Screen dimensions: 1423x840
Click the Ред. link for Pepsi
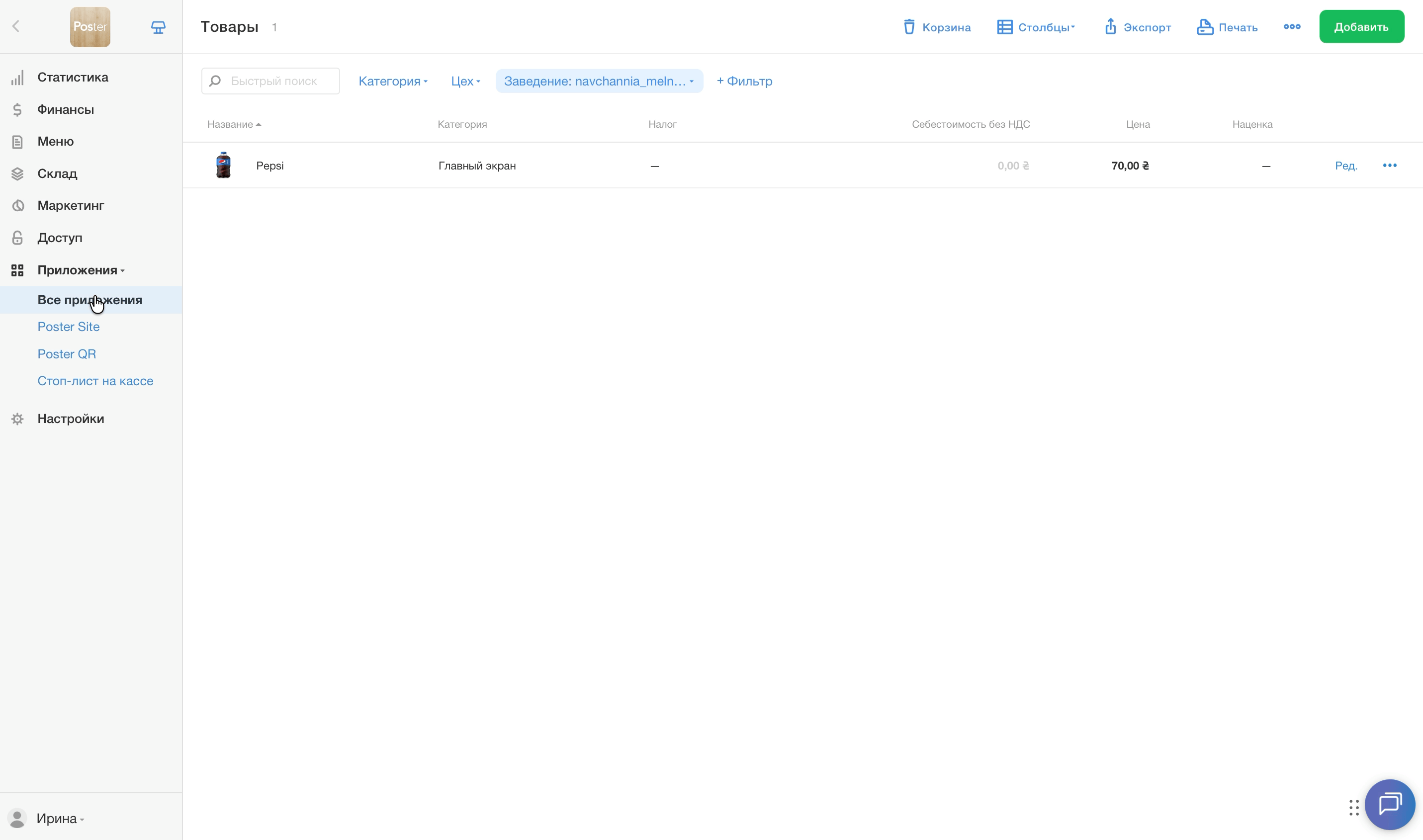pyautogui.click(x=1345, y=166)
